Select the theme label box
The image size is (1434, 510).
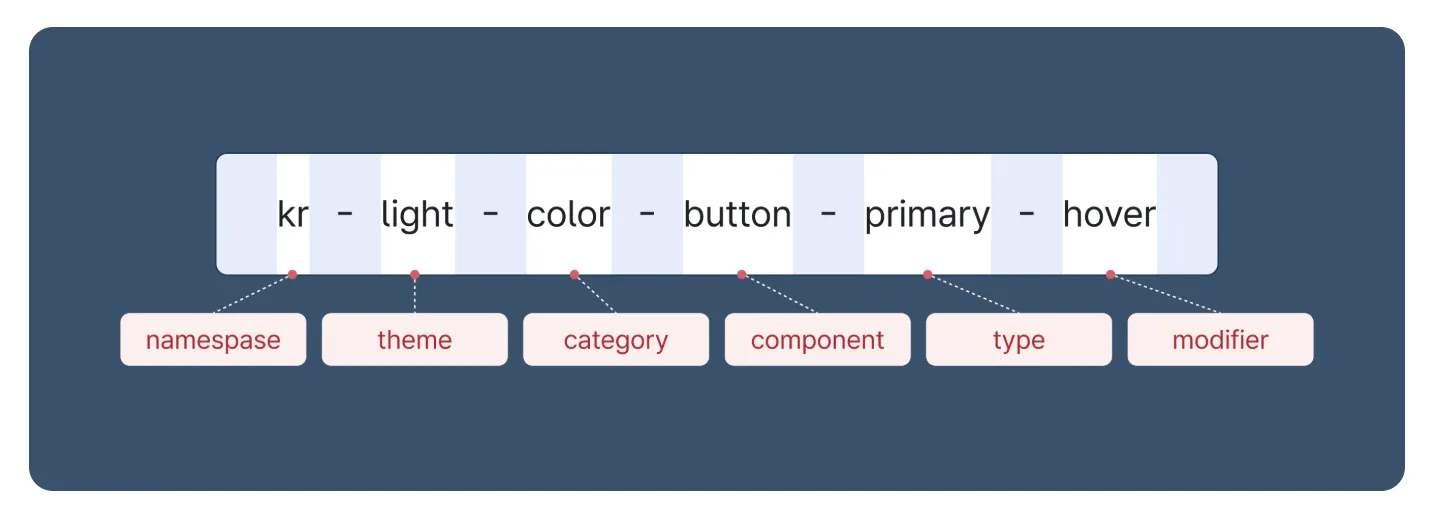(414, 340)
